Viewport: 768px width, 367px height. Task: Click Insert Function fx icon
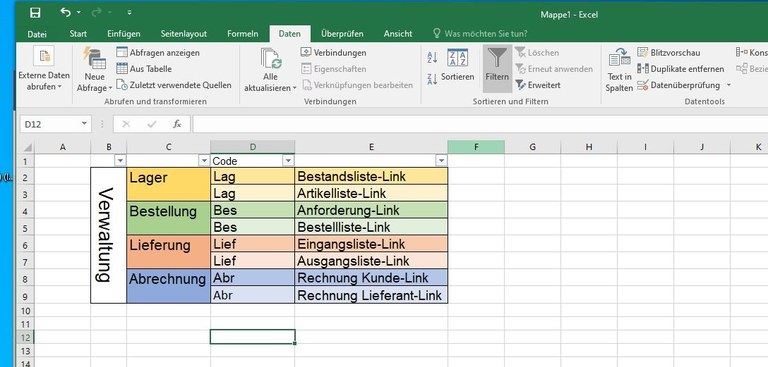[x=177, y=124]
